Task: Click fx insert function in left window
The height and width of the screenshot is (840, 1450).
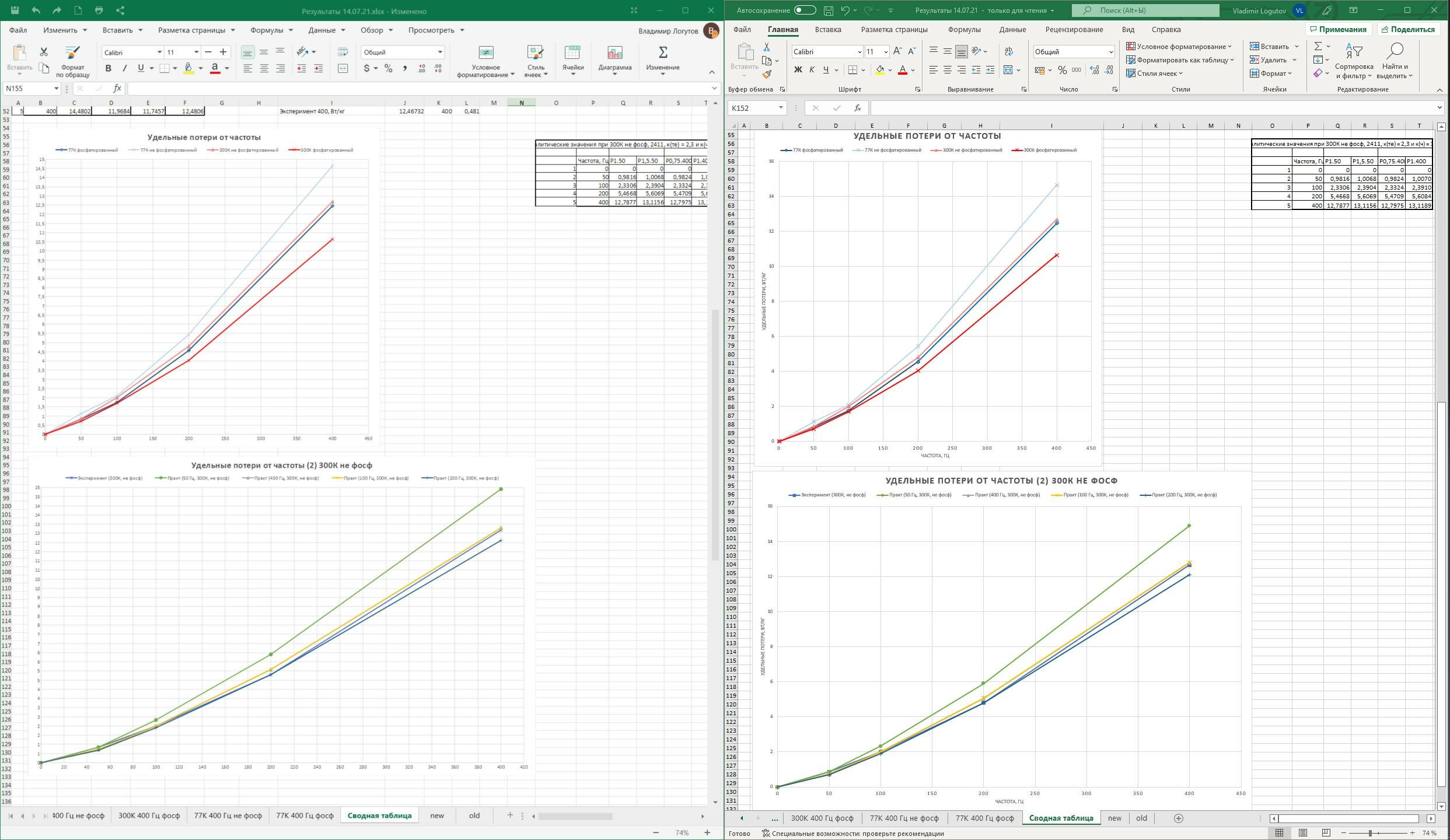Action: click(117, 88)
